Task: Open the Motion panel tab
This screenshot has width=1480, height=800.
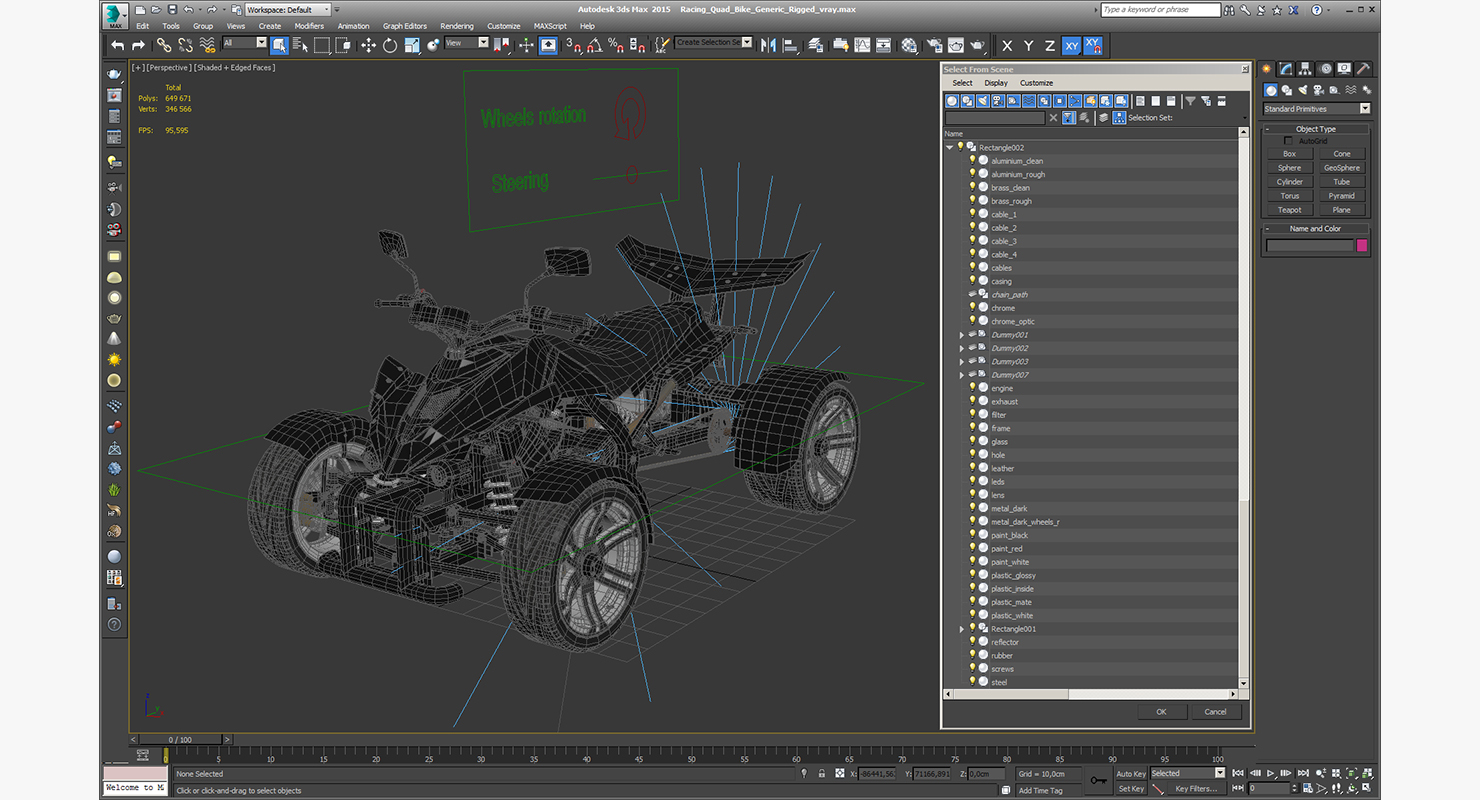Action: point(1325,69)
